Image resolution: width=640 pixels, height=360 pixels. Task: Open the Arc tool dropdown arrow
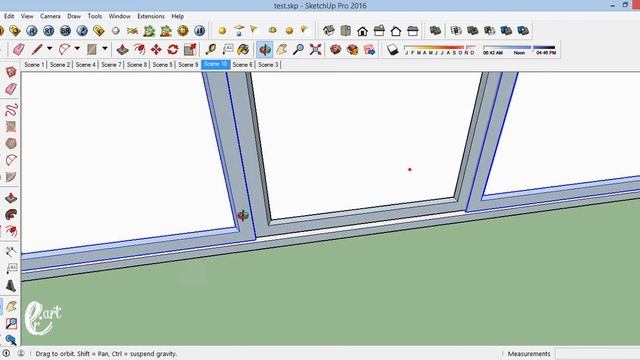pos(77,49)
